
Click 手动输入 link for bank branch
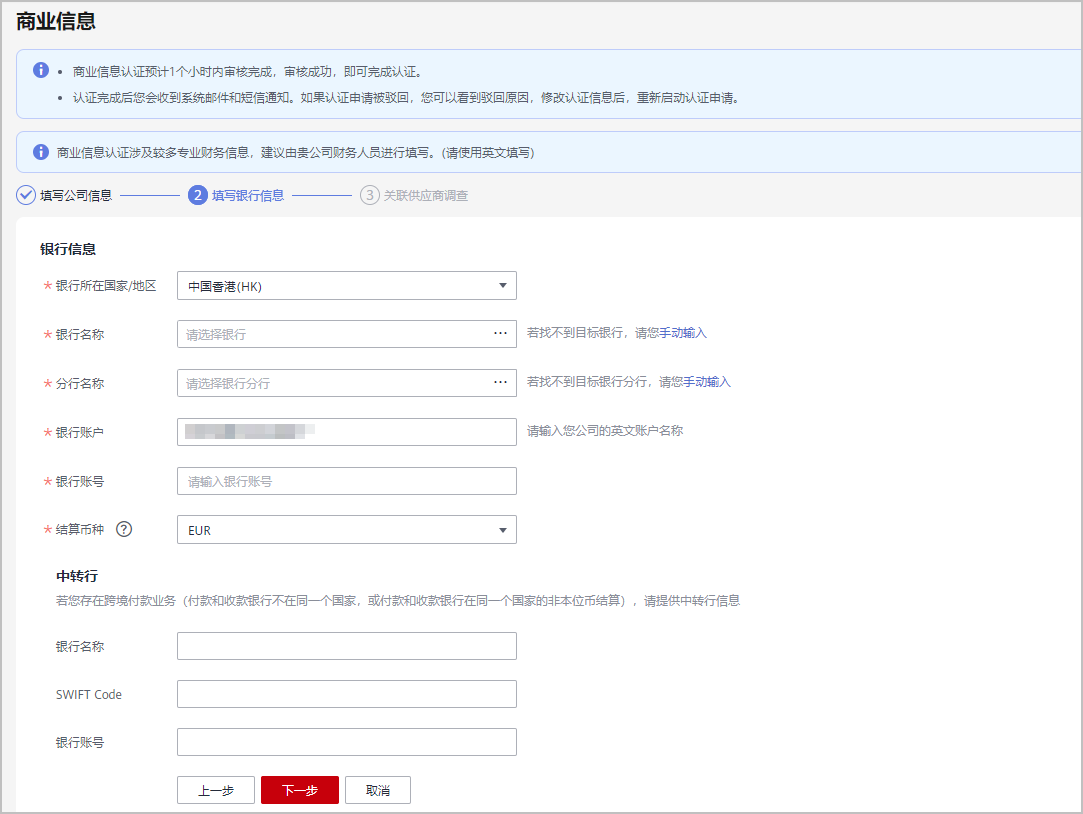click(x=707, y=382)
